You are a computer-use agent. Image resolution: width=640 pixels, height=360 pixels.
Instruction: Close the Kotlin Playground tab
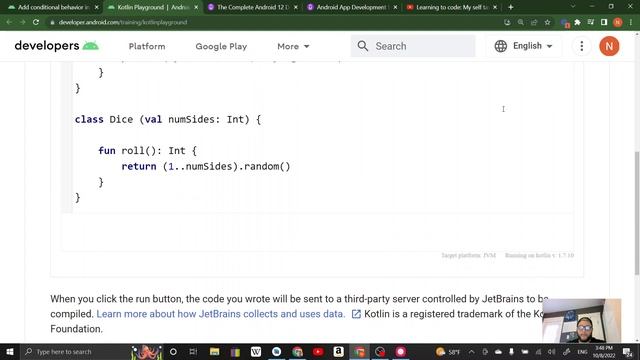[196, 7]
